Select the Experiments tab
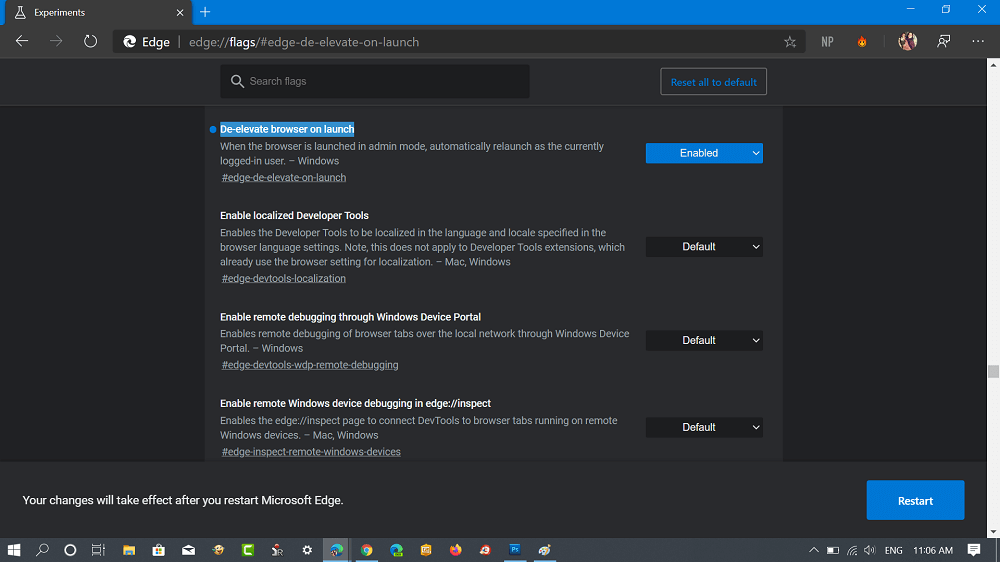This screenshot has height=562, width=1000. (x=99, y=12)
